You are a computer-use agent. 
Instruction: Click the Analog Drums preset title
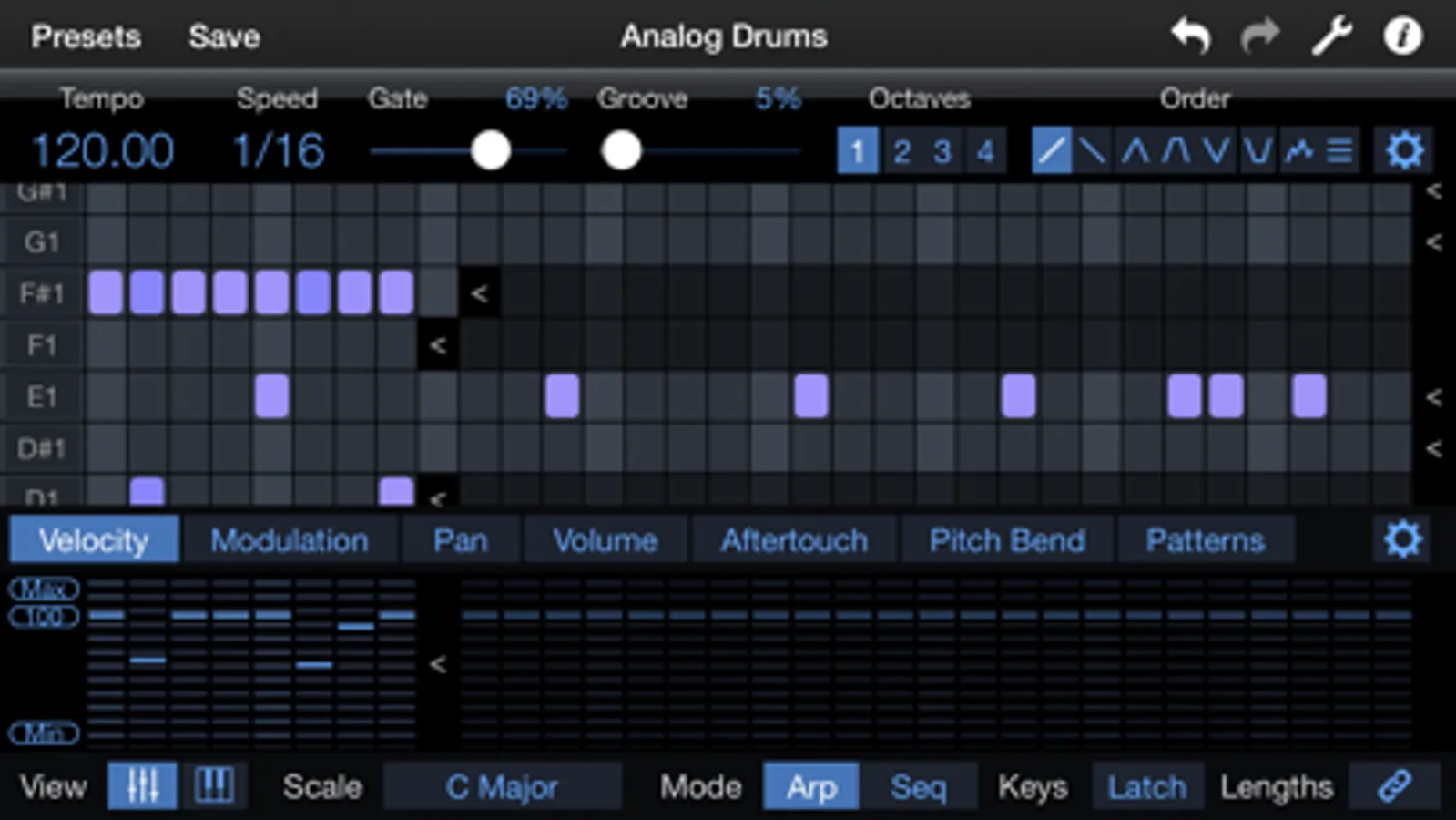pyautogui.click(x=724, y=36)
